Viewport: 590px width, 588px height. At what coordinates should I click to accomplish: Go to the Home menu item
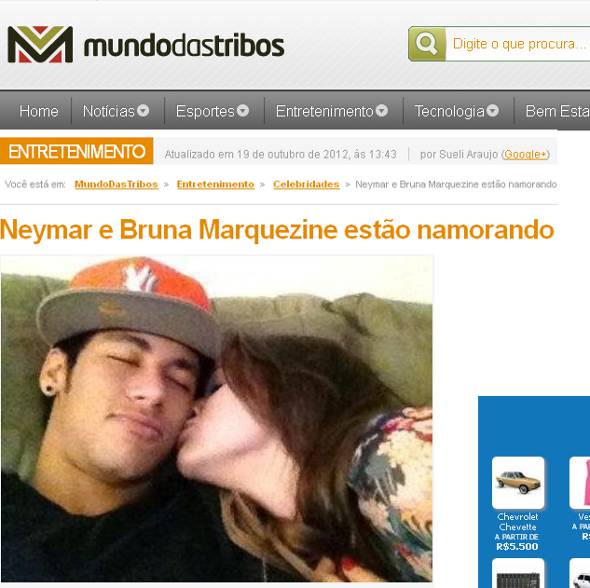click(x=39, y=111)
